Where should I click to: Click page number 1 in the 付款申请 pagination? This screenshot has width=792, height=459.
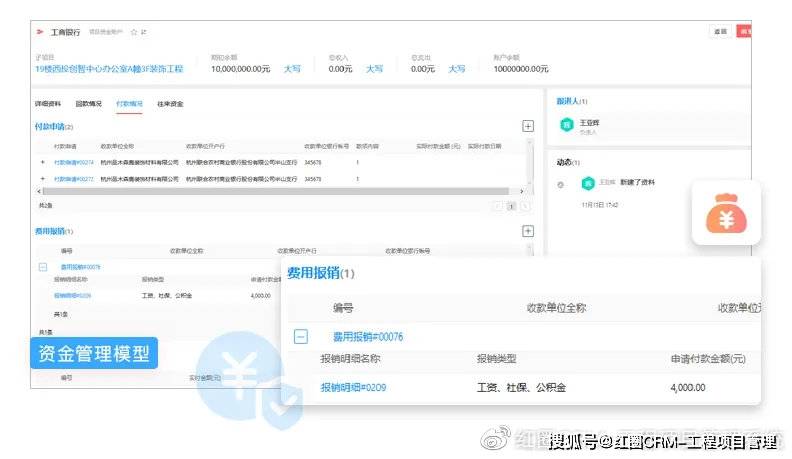[511, 206]
